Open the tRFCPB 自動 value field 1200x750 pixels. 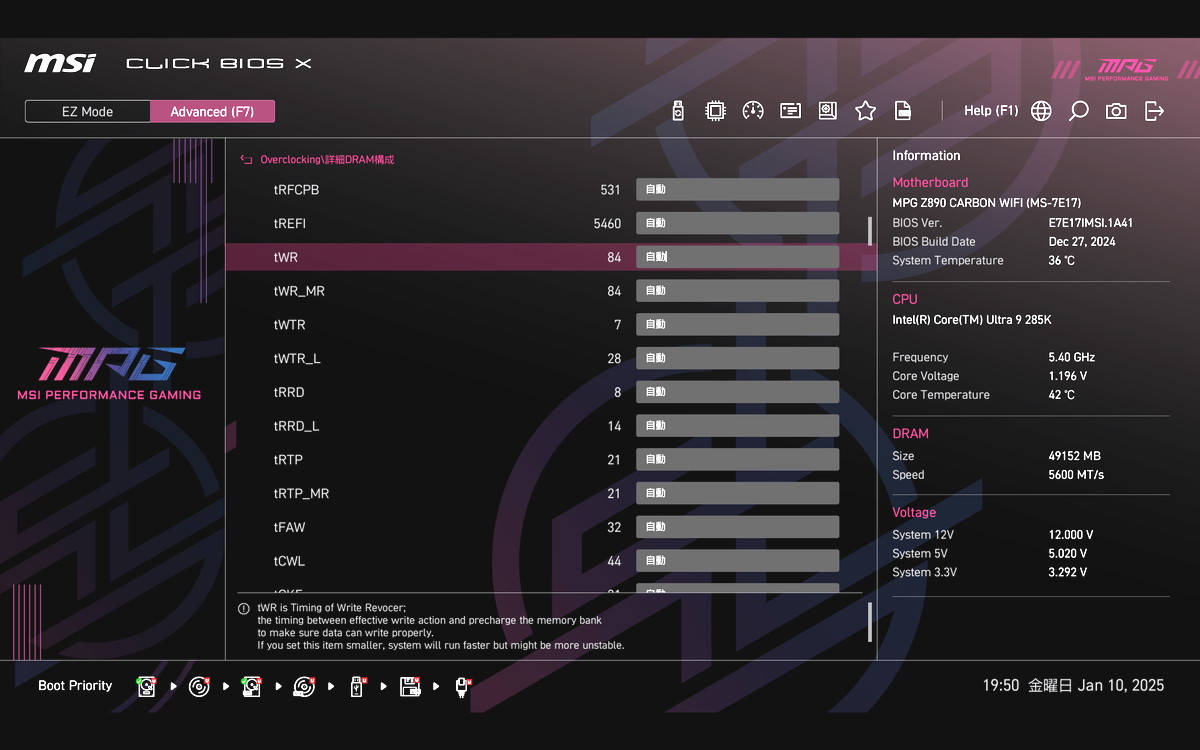[737, 190]
